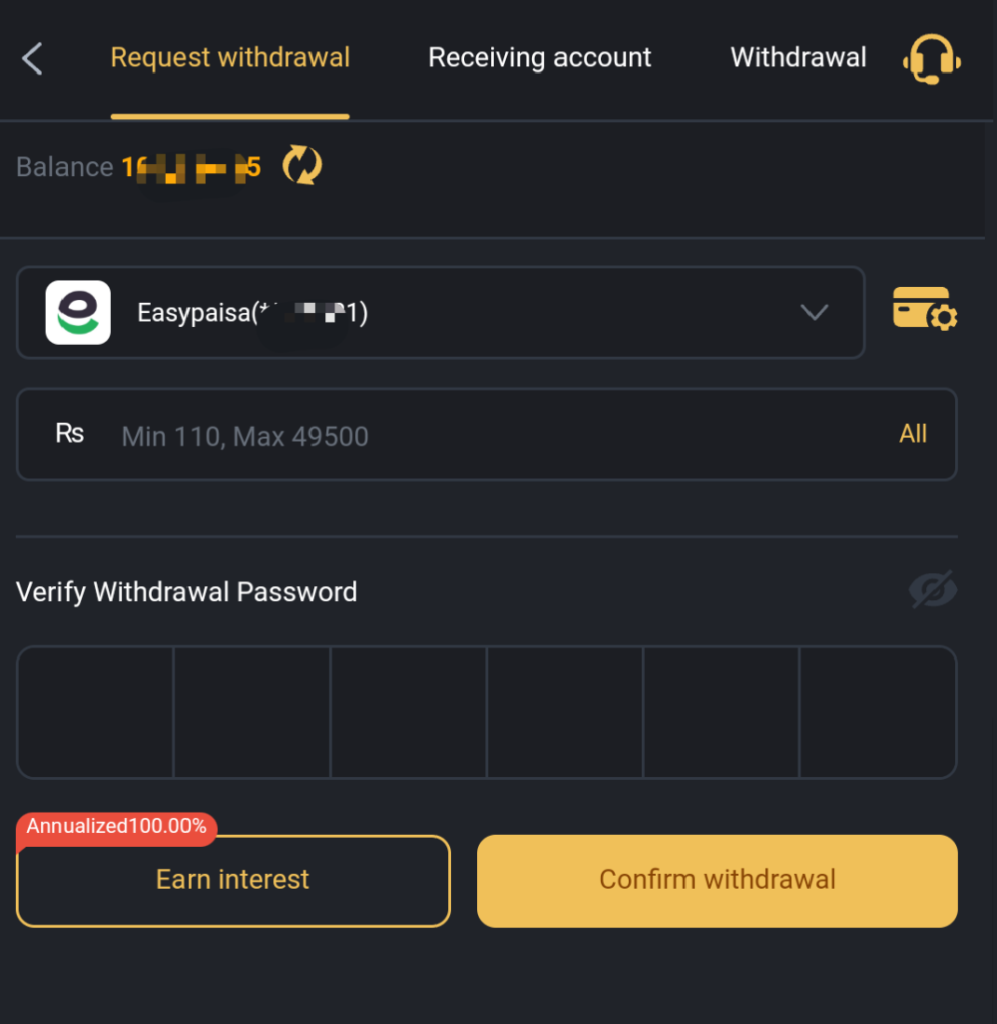Go back using the arrow icon
Screen dimensions: 997x1024
point(32,59)
